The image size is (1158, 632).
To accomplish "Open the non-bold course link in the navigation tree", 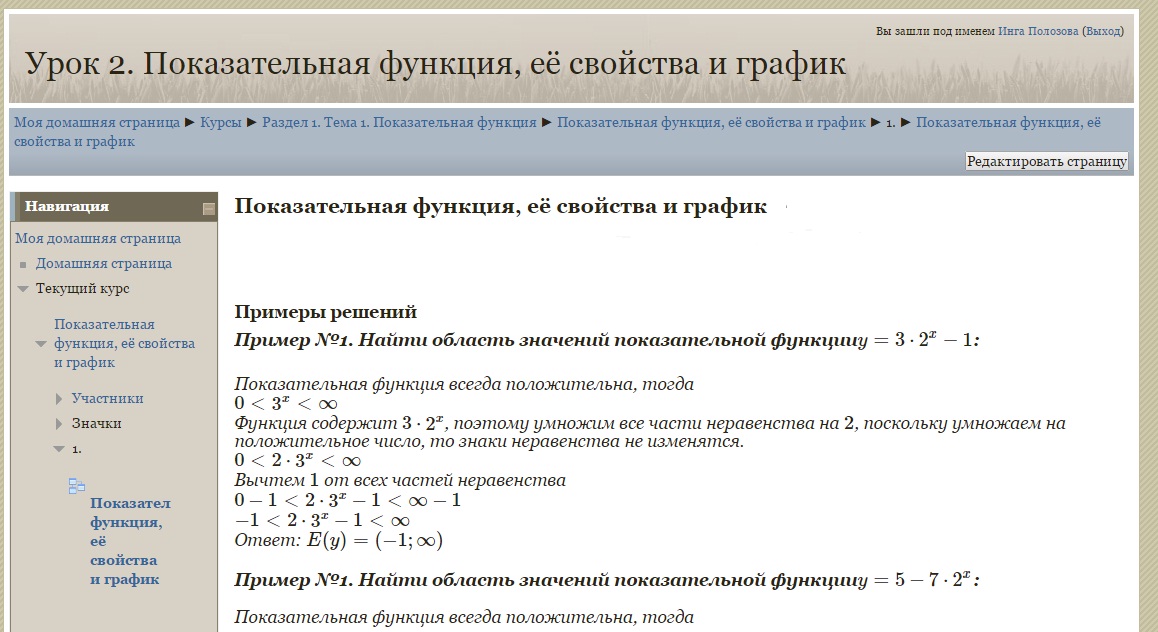I will click(x=124, y=343).
